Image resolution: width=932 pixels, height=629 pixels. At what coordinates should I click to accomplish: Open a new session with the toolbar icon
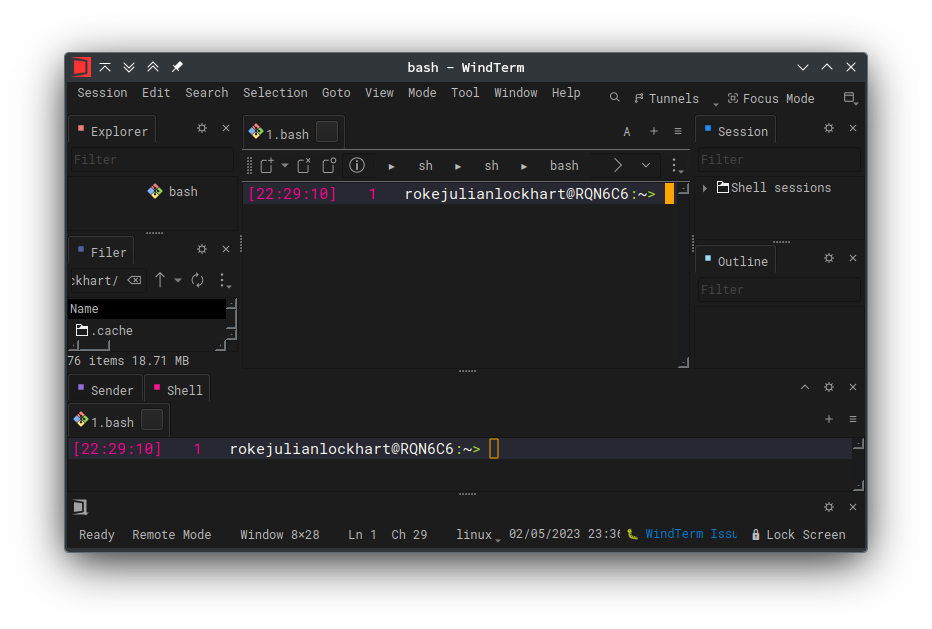(x=268, y=166)
